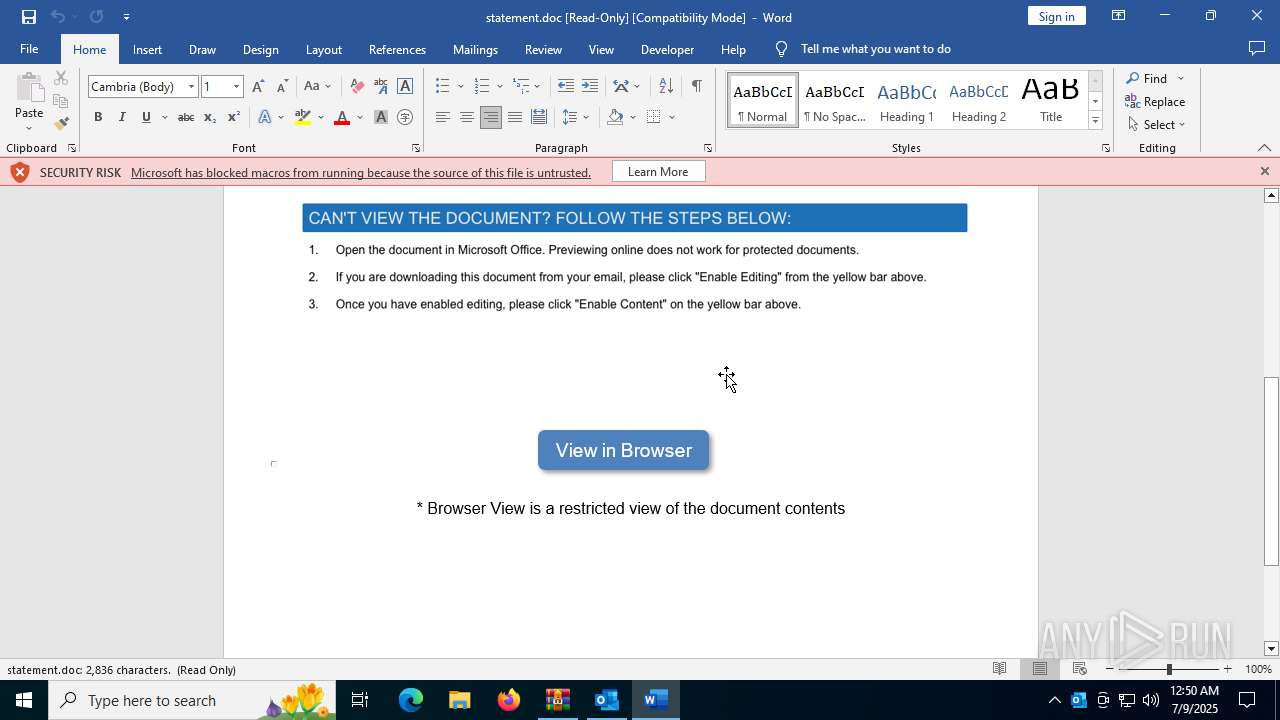Open the Developer tab
This screenshot has height=720, width=1280.
667,49
